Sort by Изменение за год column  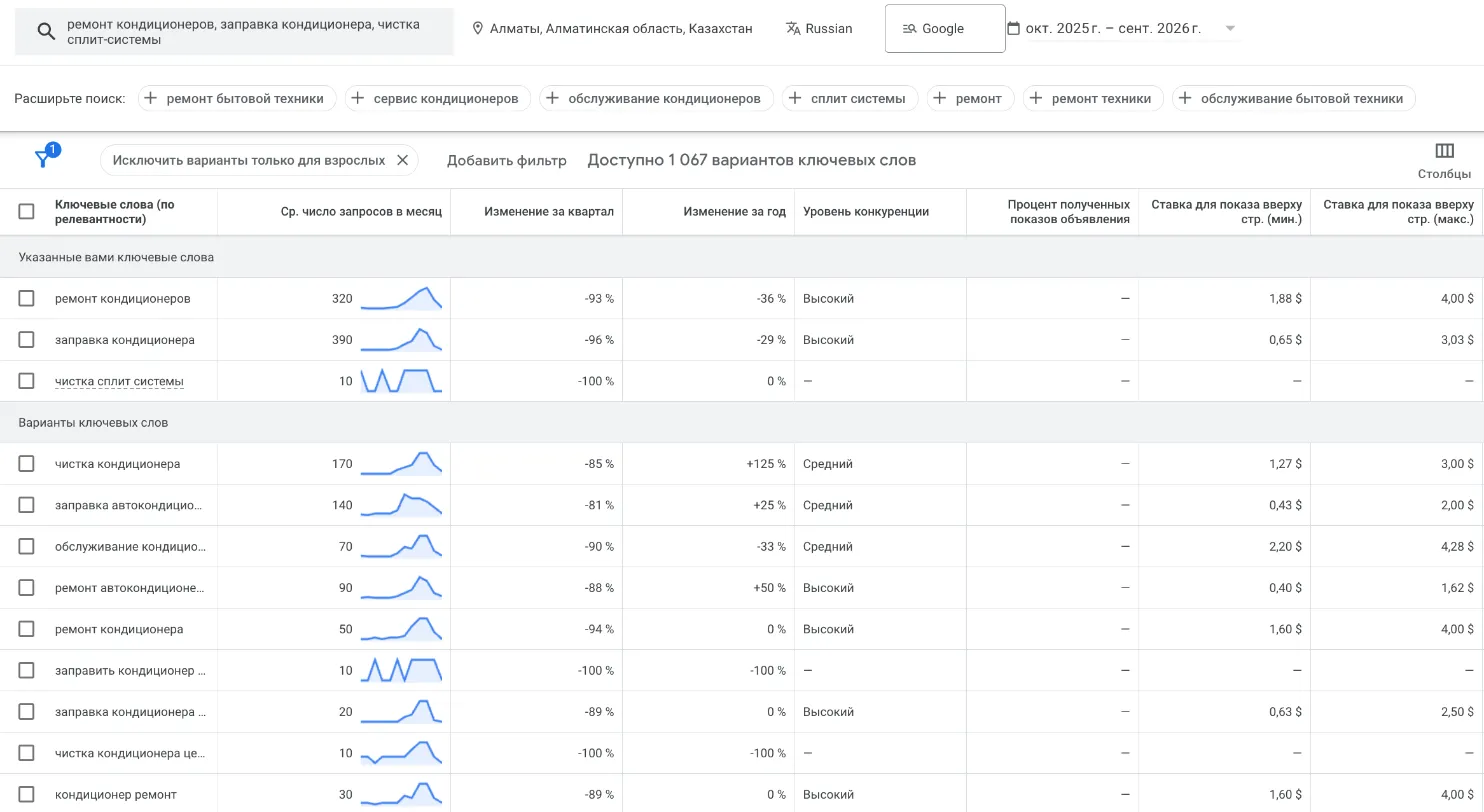click(x=735, y=212)
